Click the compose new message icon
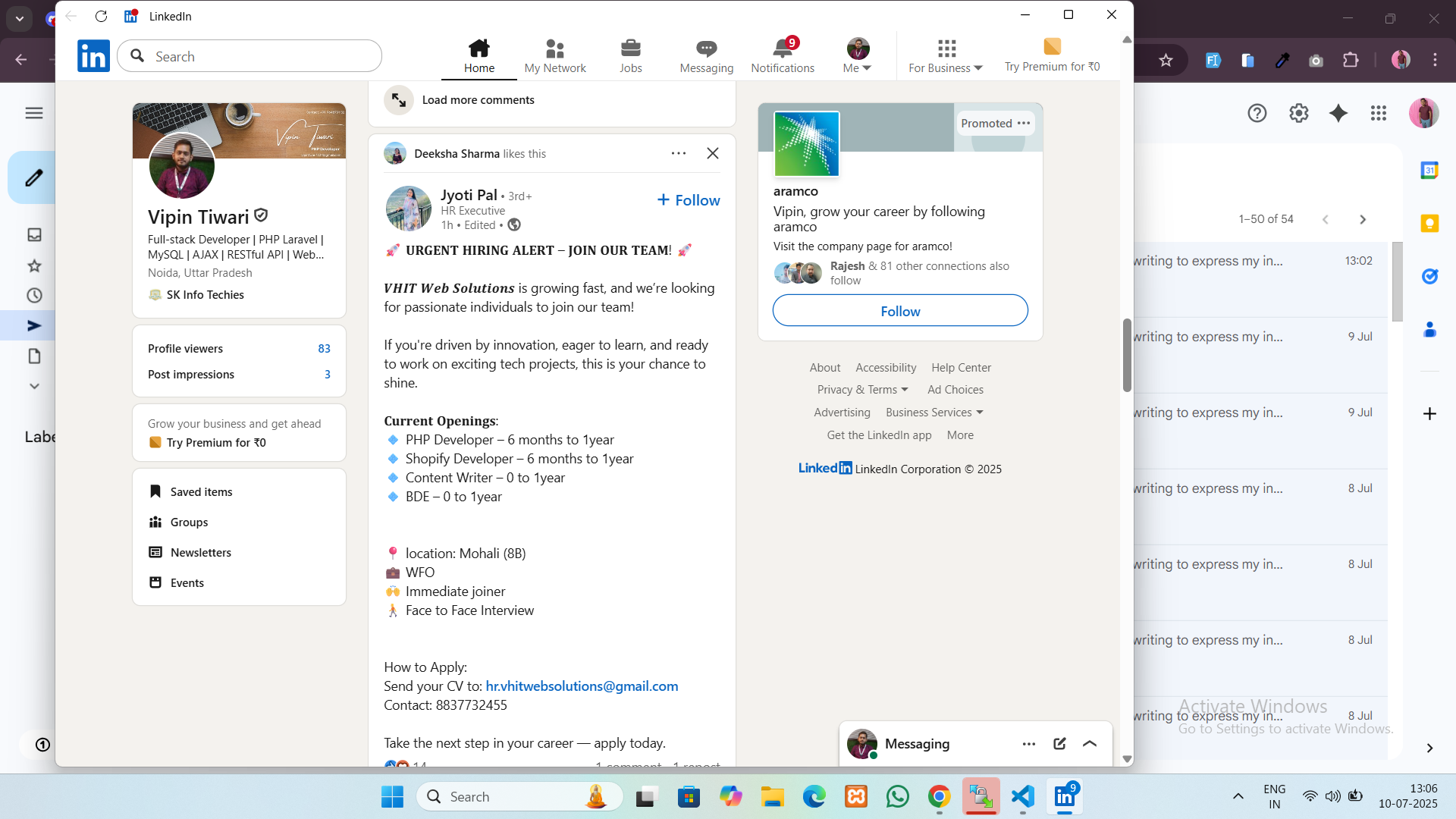1456x819 pixels. (1059, 743)
